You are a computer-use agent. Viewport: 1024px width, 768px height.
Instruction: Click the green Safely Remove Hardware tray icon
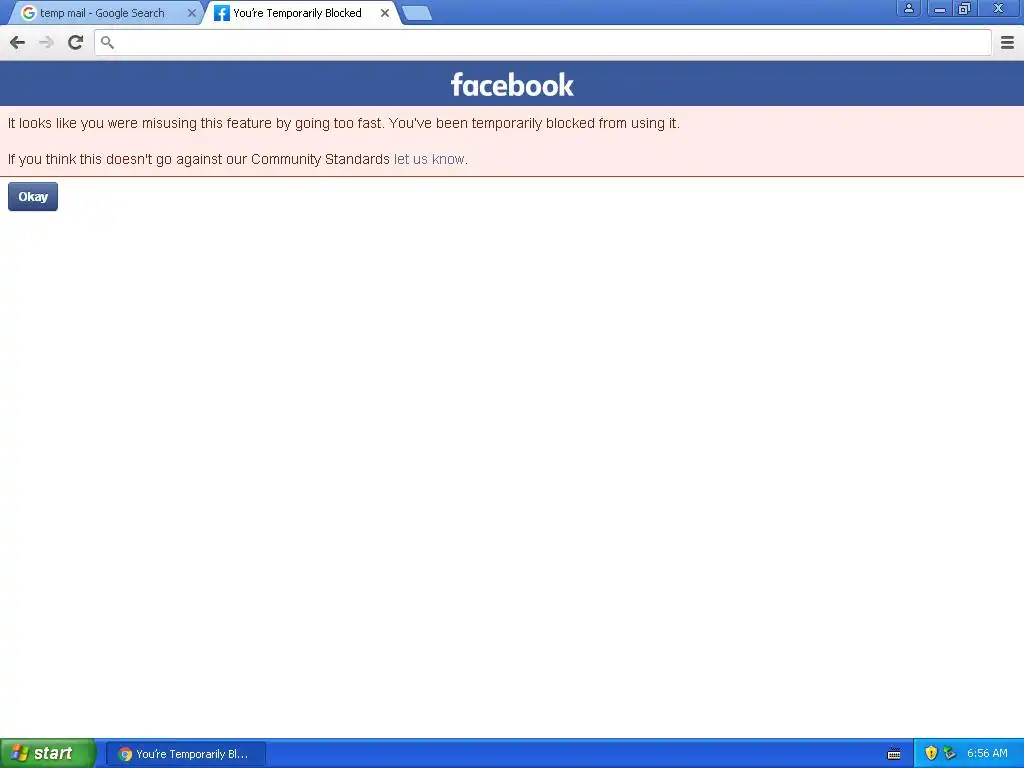click(x=950, y=753)
